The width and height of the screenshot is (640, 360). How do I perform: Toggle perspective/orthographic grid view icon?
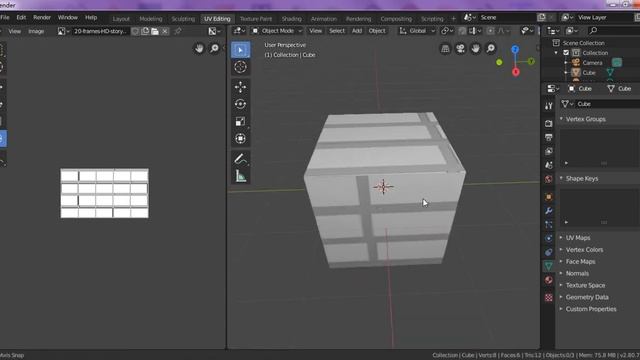(x=445, y=49)
